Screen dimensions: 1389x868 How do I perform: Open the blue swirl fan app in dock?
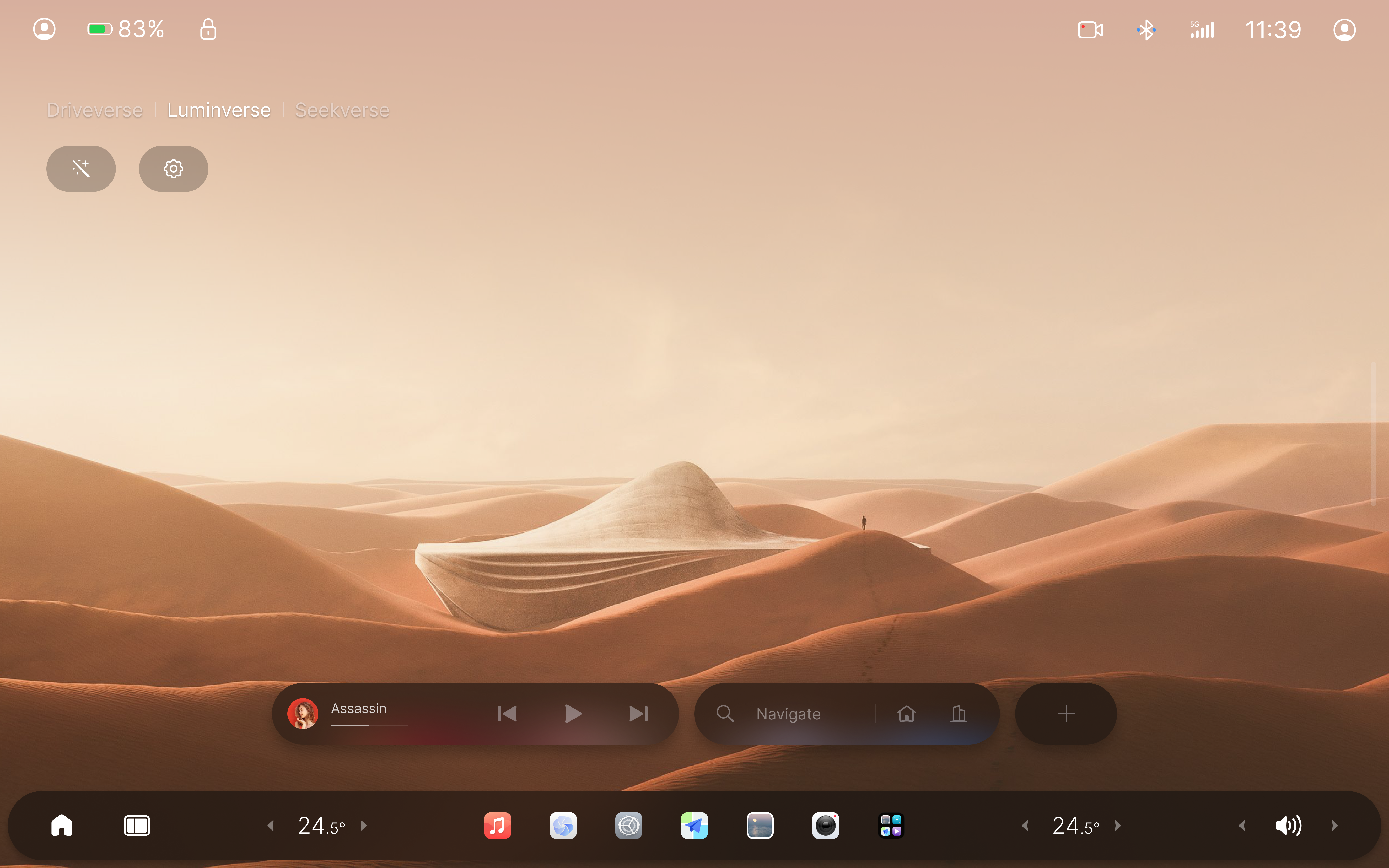(563, 826)
